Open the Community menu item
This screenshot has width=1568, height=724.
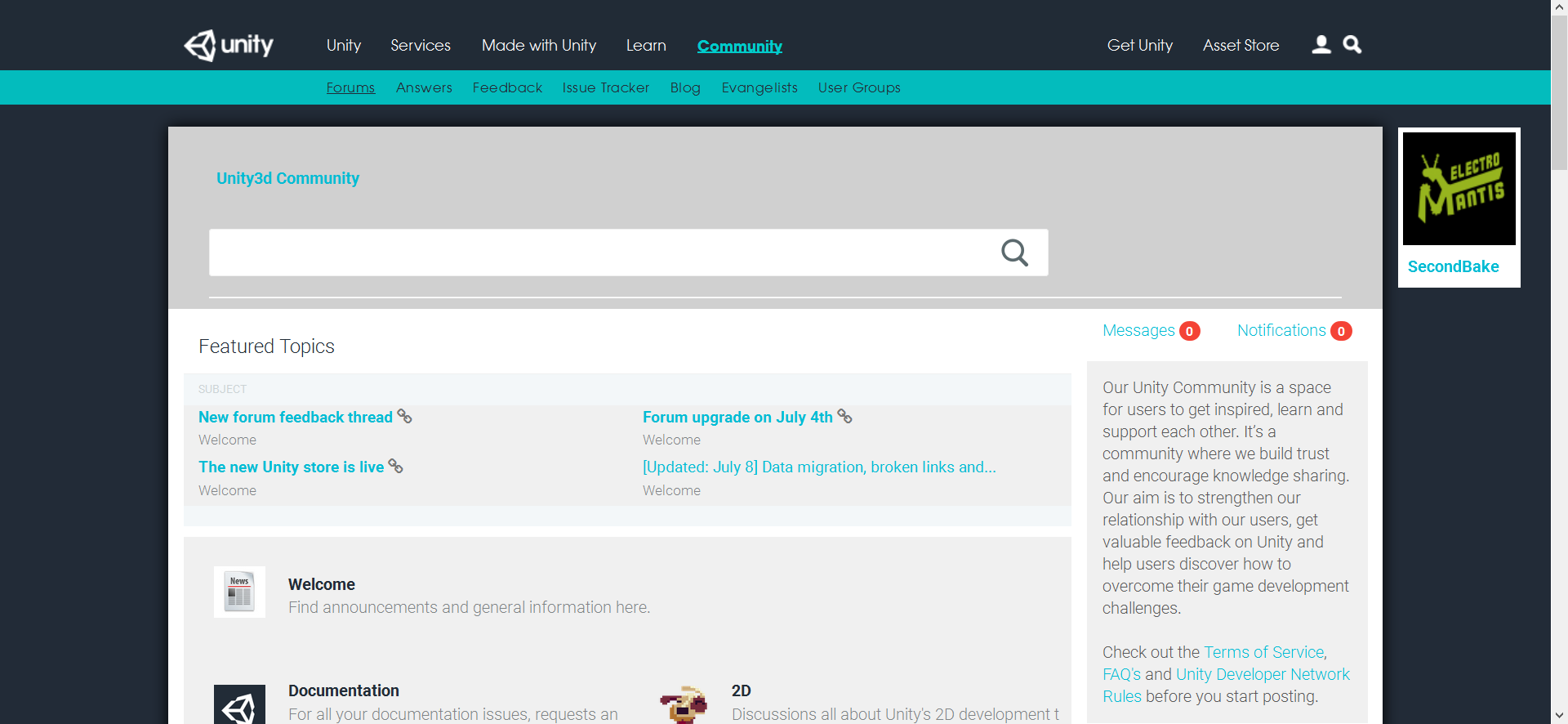[740, 47]
